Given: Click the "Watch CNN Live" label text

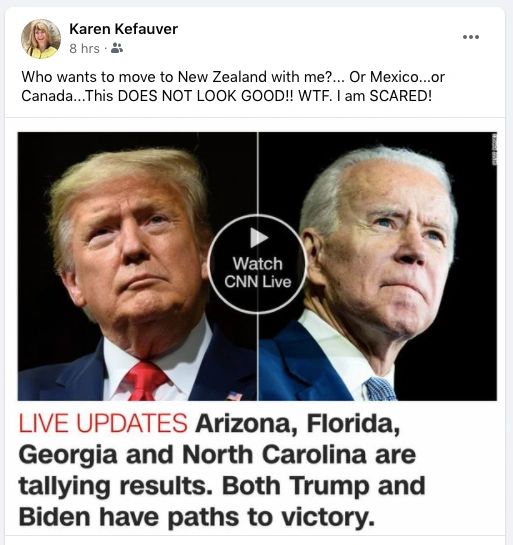Looking at the screenshot, I should click(258, 272).
